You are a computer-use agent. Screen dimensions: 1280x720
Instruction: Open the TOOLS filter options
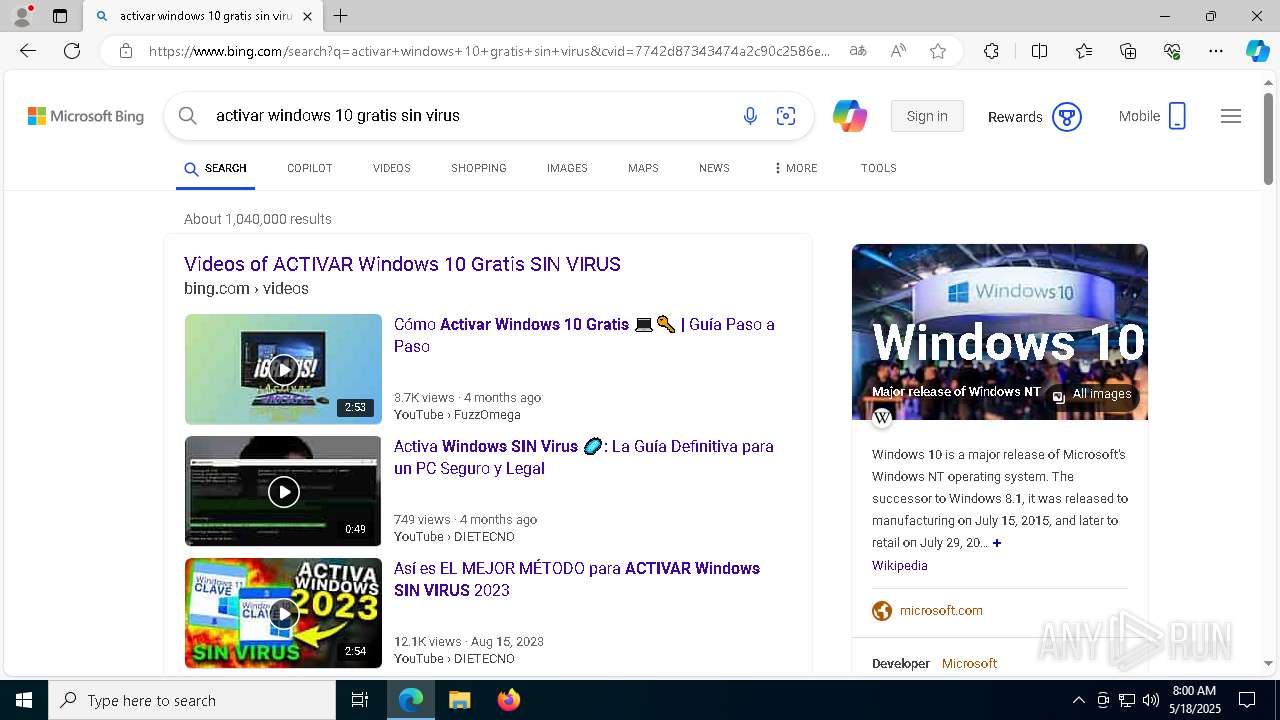879,168
